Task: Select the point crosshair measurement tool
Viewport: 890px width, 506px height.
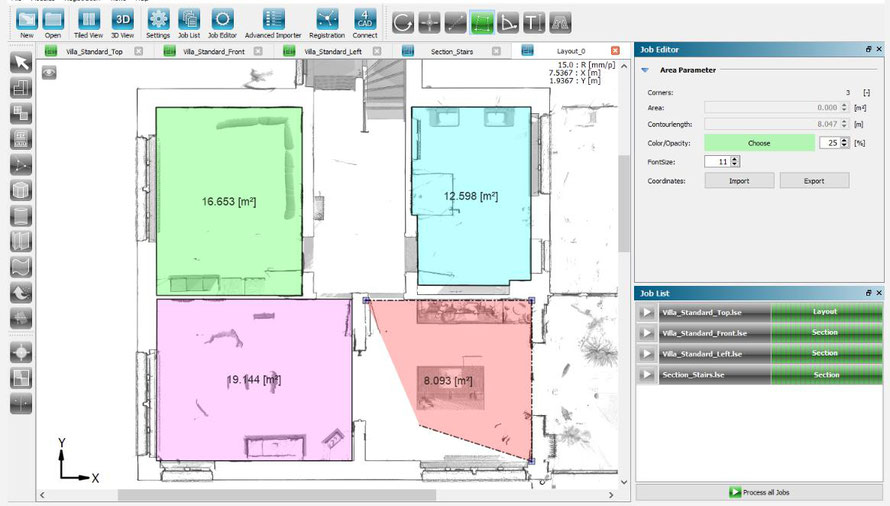Action: pyautogui.click(x=430, y=23)
